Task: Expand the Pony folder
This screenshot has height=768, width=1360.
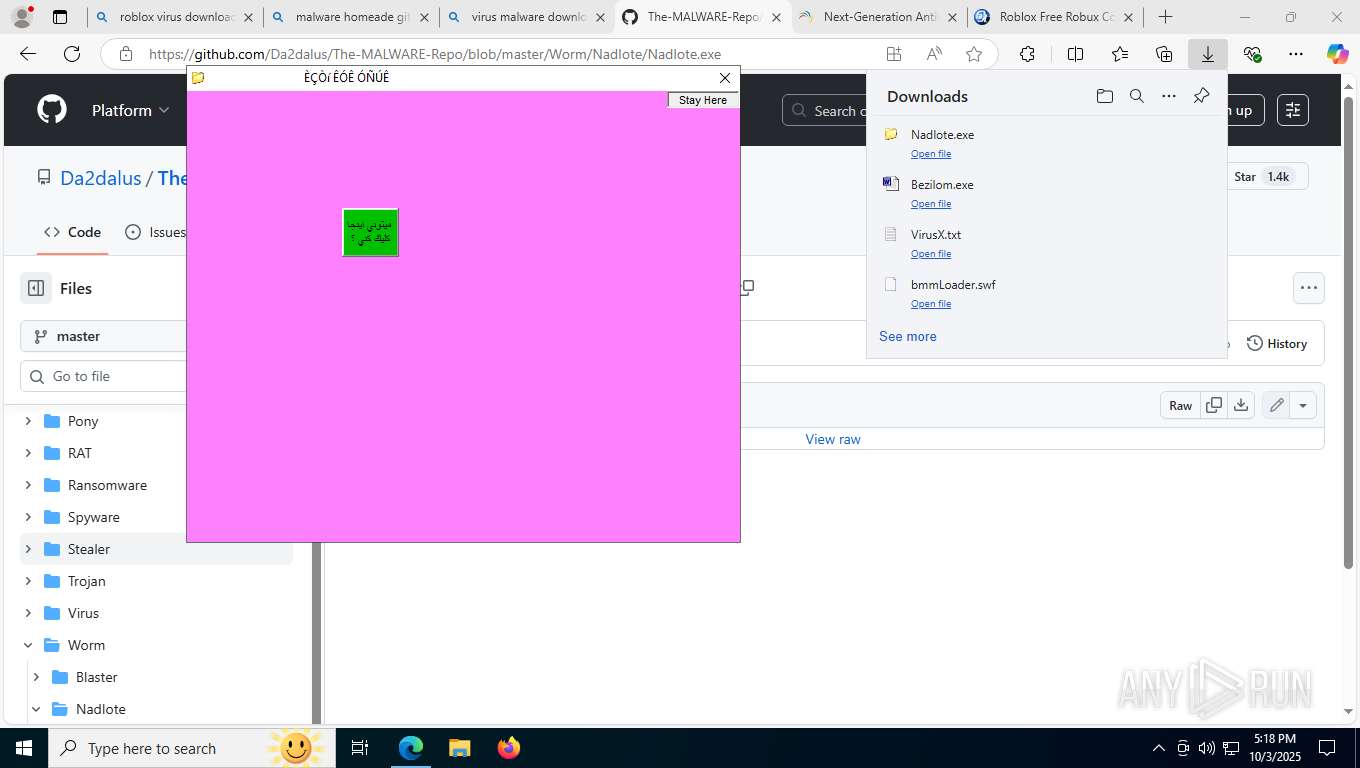Action: click(28, 421)
